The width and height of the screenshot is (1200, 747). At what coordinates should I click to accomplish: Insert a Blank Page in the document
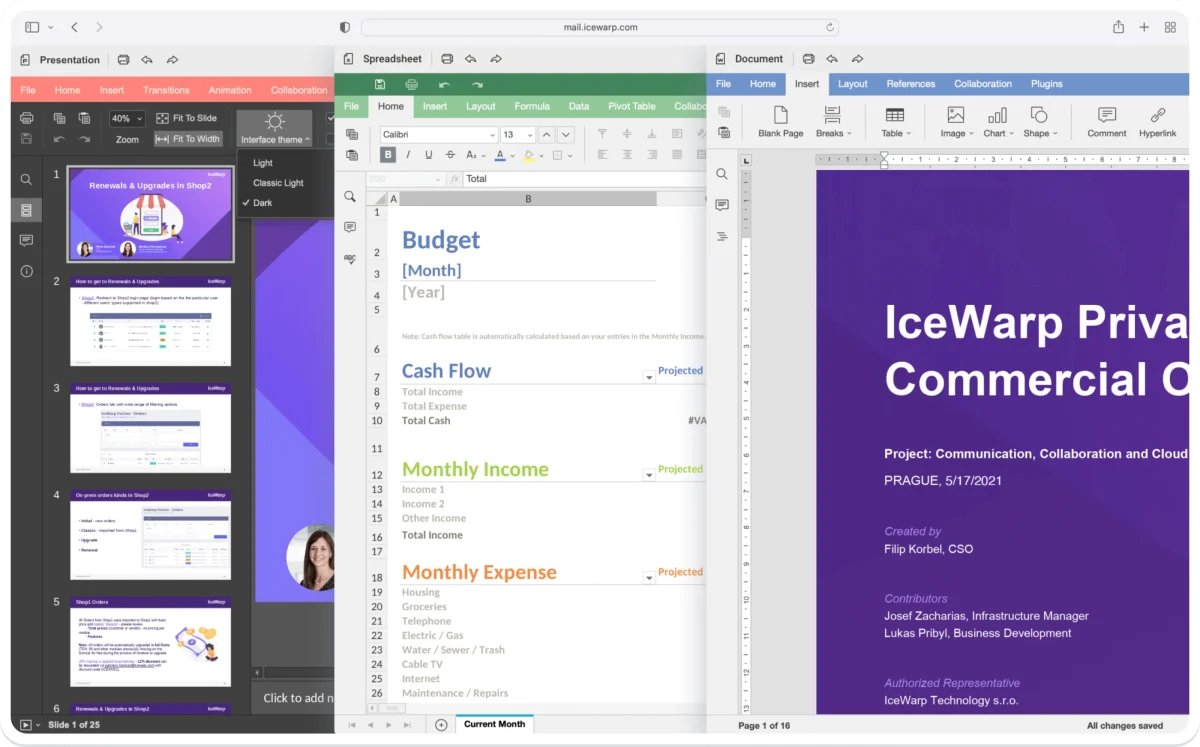(x=781, y=122)
